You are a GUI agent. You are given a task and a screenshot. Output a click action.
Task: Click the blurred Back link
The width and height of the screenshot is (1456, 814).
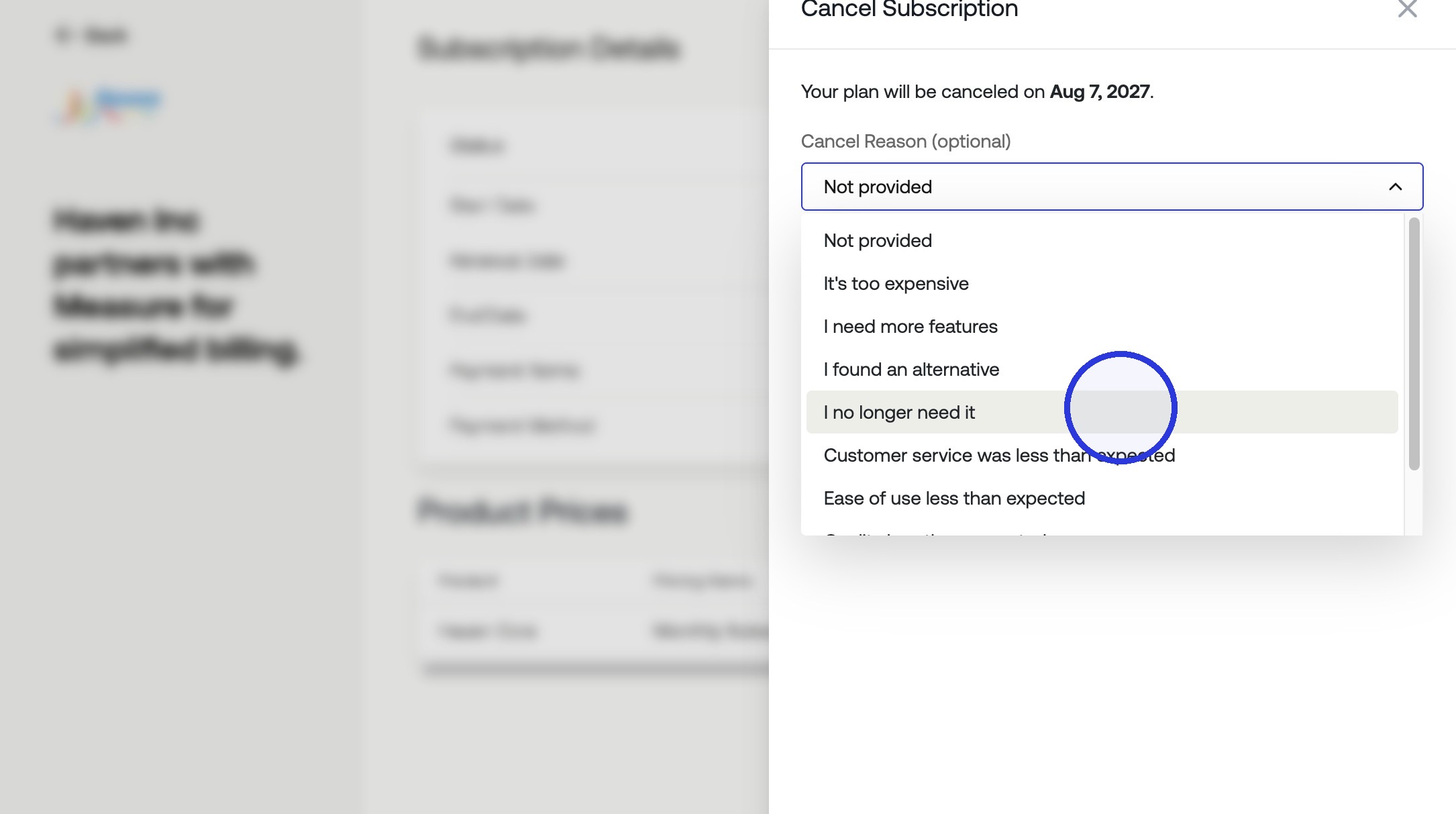(x=91, y=34)
